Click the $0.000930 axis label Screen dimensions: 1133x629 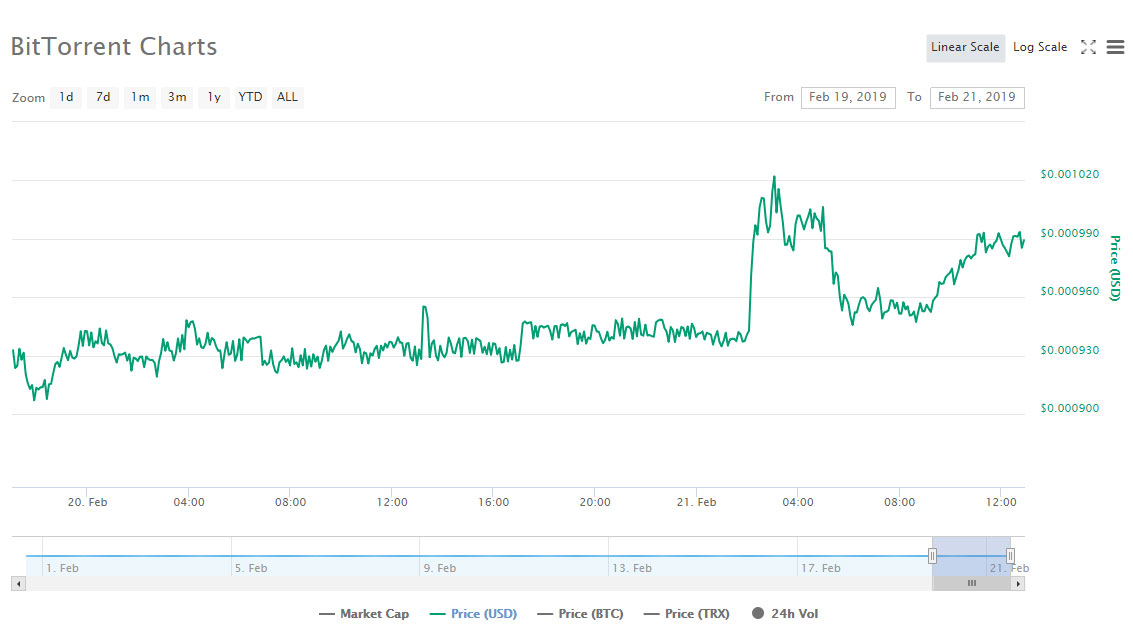point(1069,350)
